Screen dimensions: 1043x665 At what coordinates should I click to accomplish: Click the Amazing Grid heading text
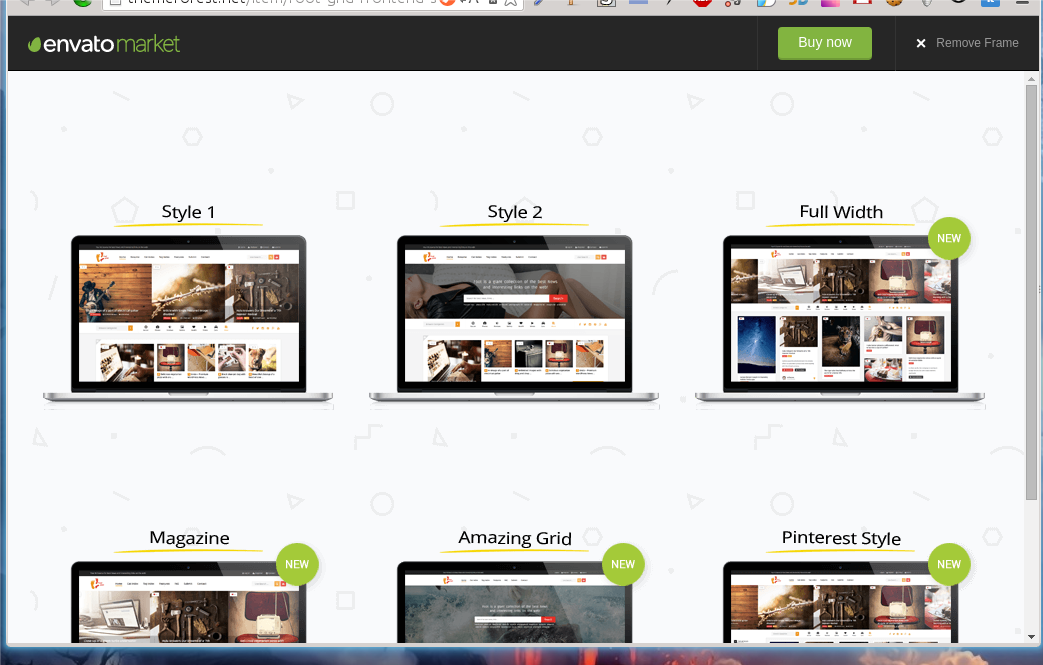(x=515, y=538)
